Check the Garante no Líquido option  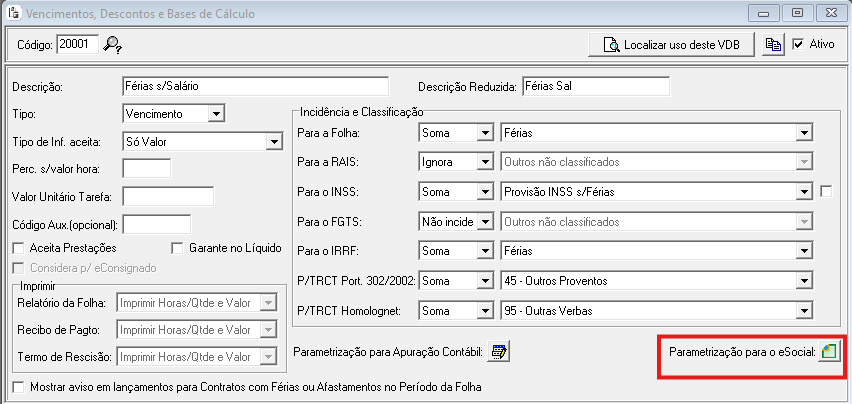coord(179,248)
